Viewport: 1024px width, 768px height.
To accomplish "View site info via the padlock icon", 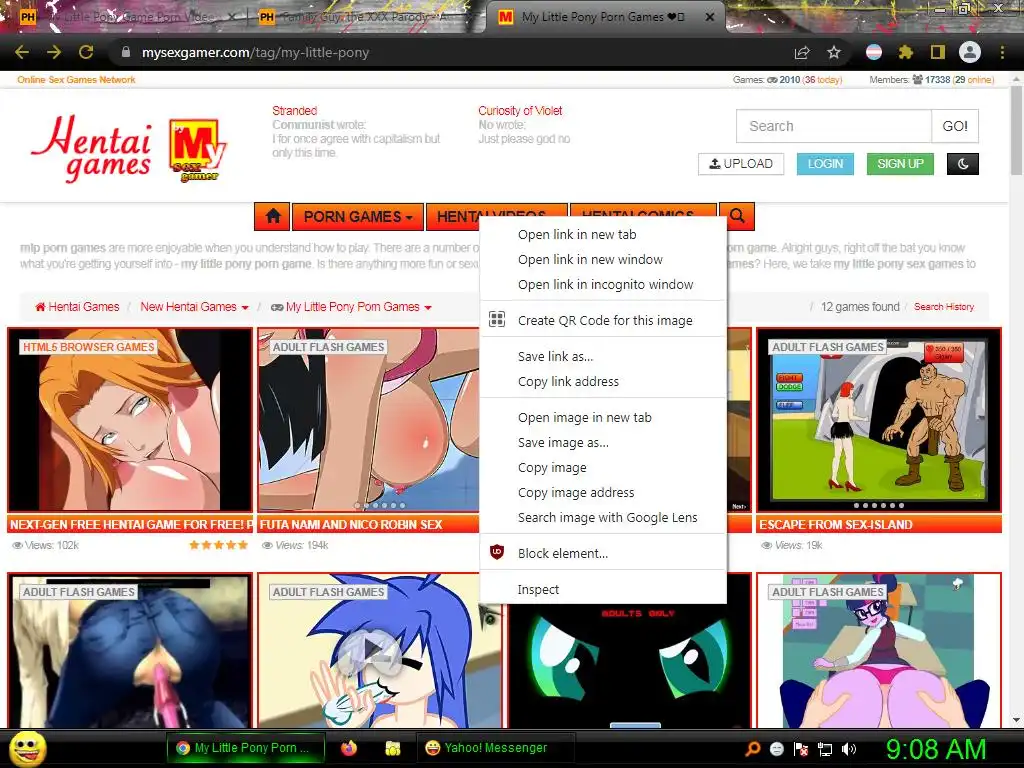I will click(x=126, y=52).
